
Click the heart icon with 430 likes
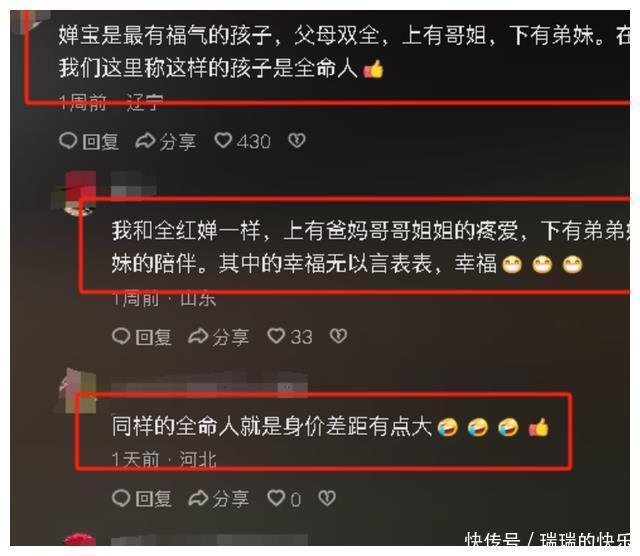click(x=223, y=140)
